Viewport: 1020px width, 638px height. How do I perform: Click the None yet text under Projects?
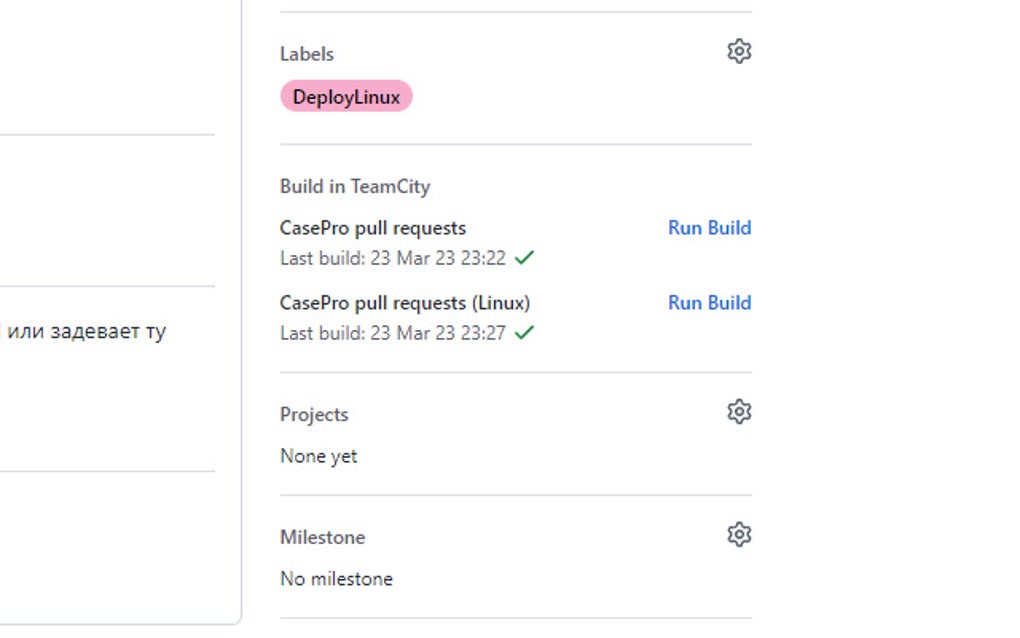(318, 456)
